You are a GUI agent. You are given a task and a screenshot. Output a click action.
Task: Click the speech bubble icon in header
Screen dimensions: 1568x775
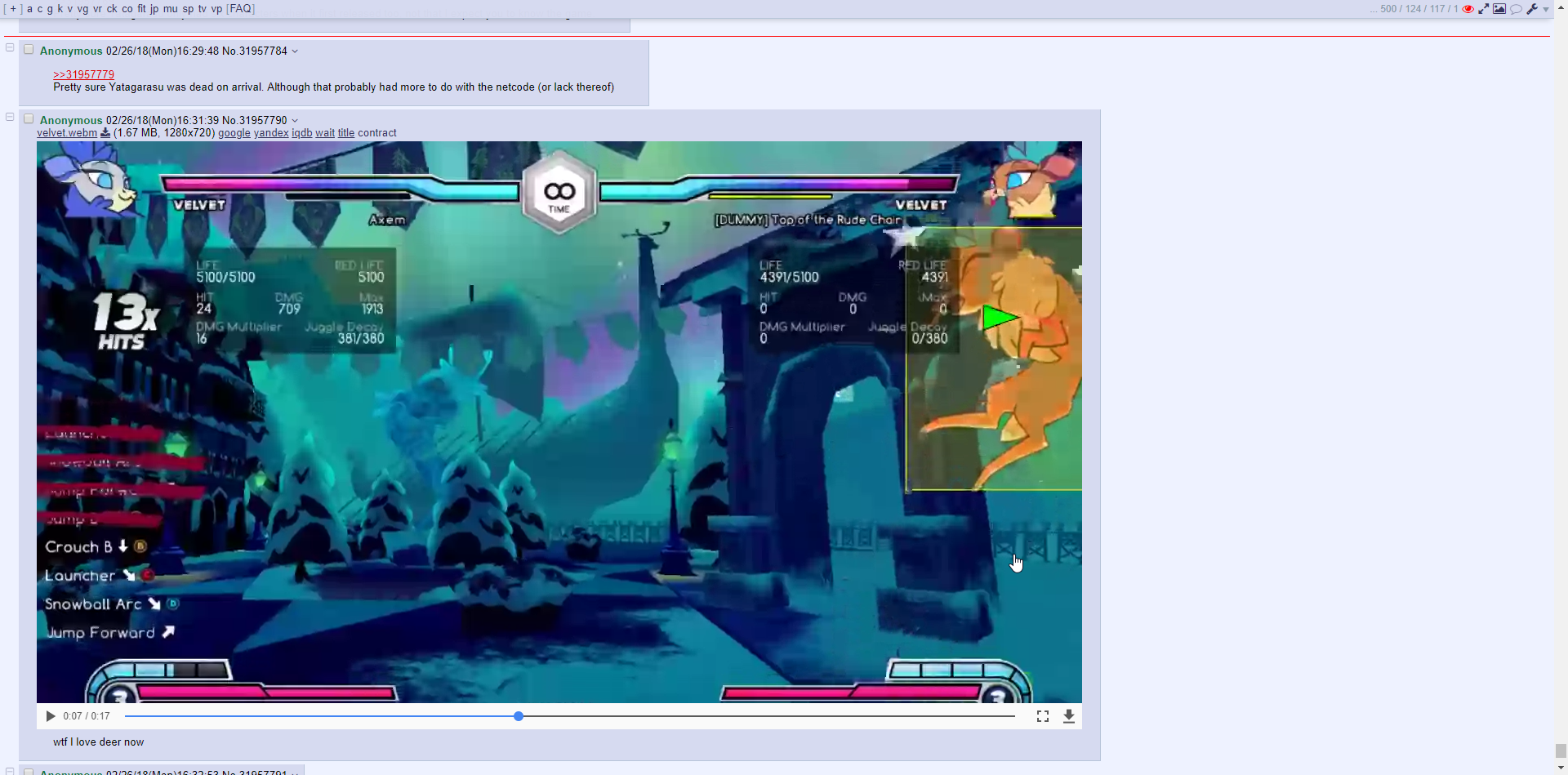tap(1516, 9)
